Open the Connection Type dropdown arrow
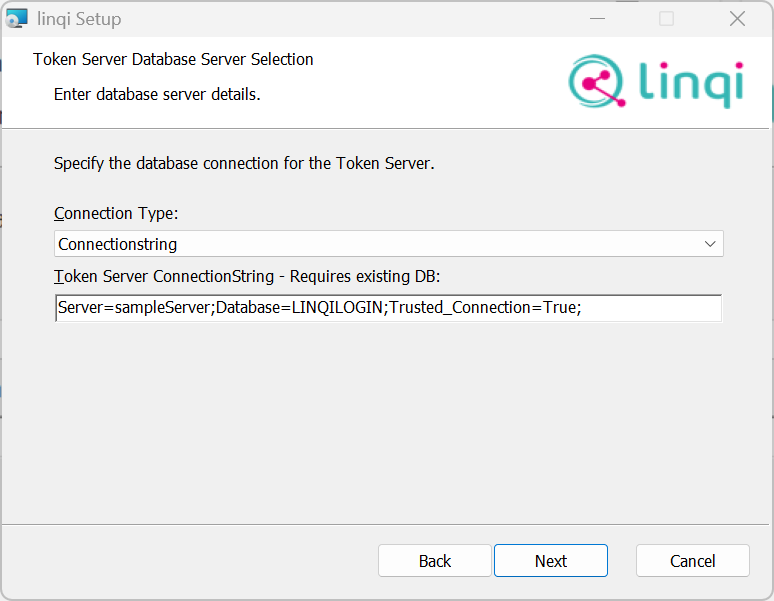Viewport: 774px width, 601px height. coord(710,244)
